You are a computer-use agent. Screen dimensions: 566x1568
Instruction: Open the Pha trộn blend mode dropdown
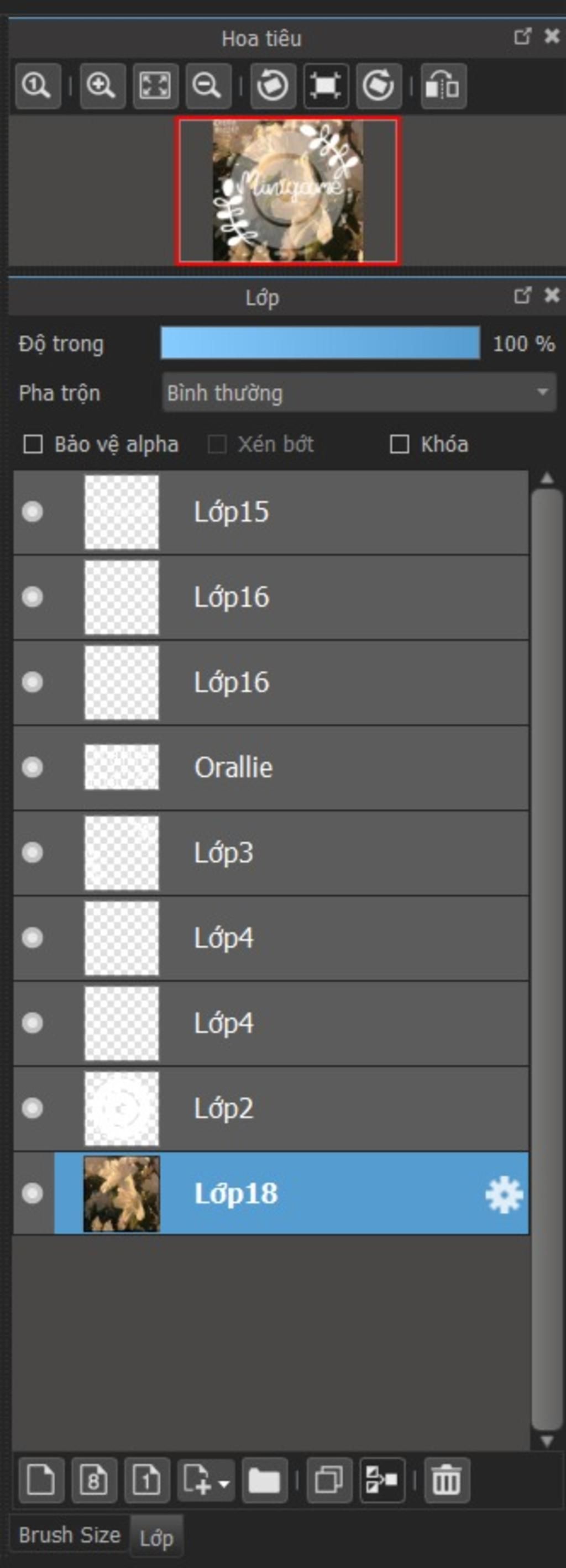point(359,393)
